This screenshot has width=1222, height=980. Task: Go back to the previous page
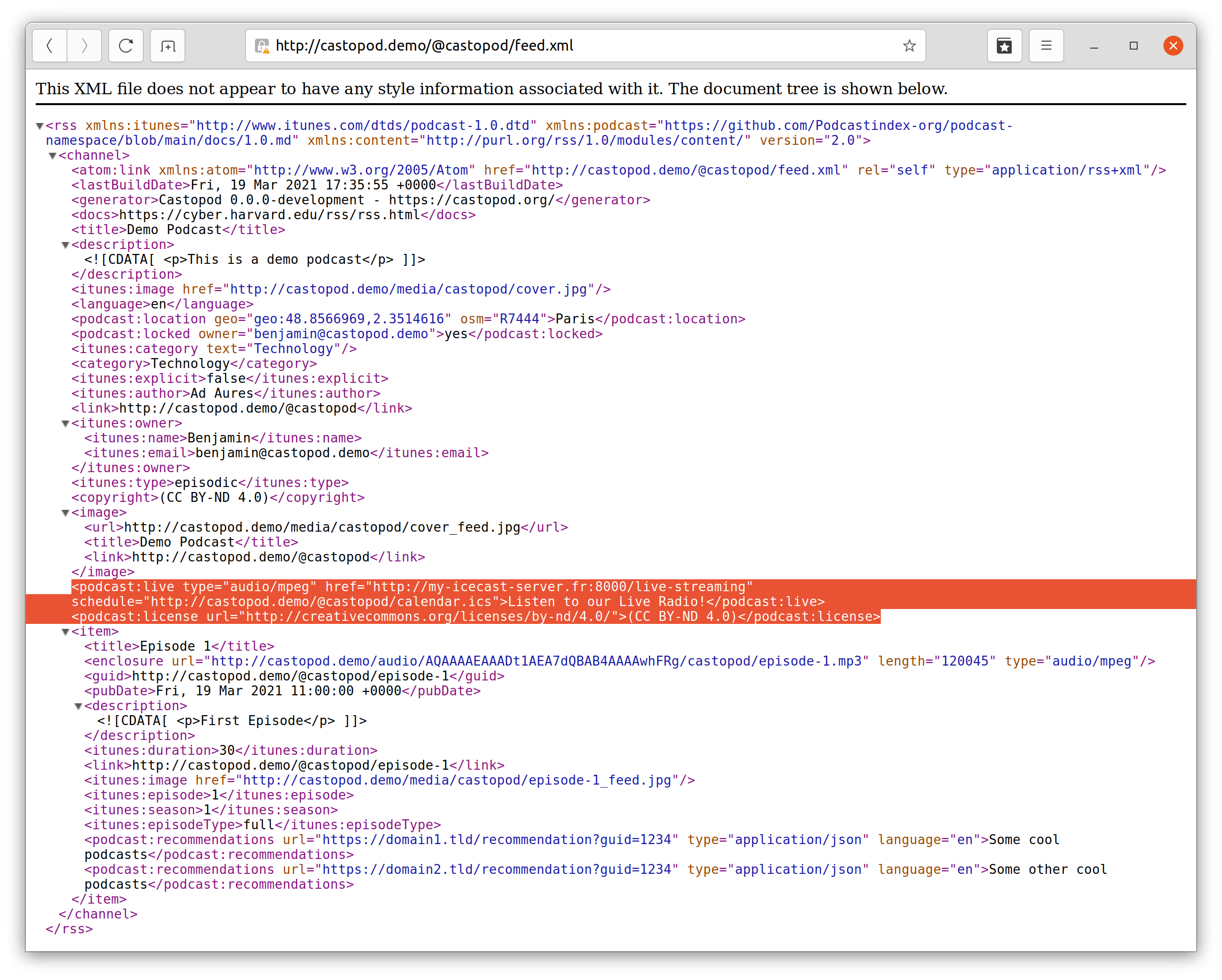pos(50,45)
